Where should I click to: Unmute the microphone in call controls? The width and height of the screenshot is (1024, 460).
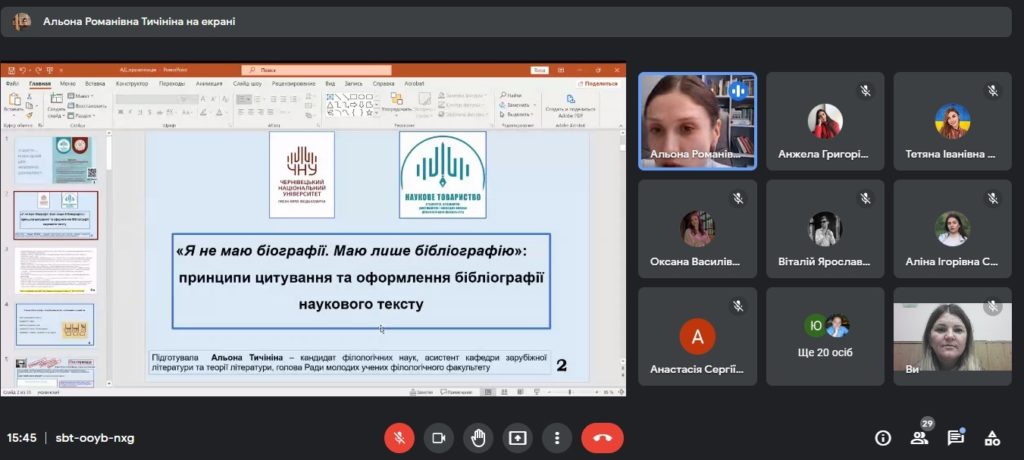point(399,438)
